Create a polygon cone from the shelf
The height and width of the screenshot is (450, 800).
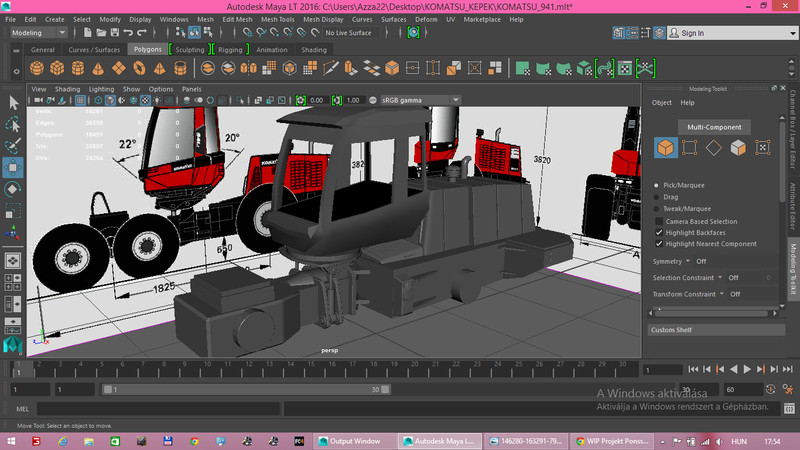pos(98,68)
